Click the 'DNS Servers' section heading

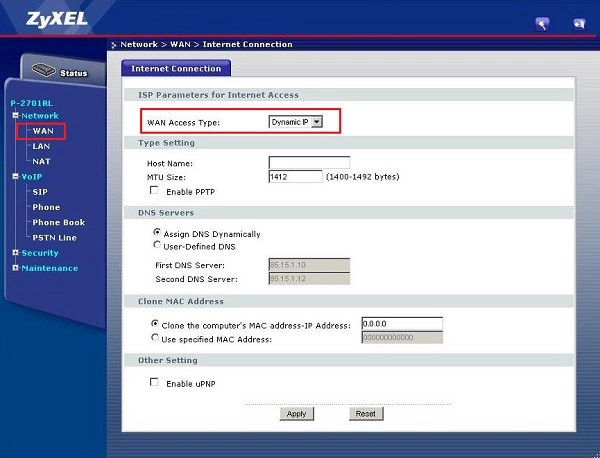pos(166,213)
